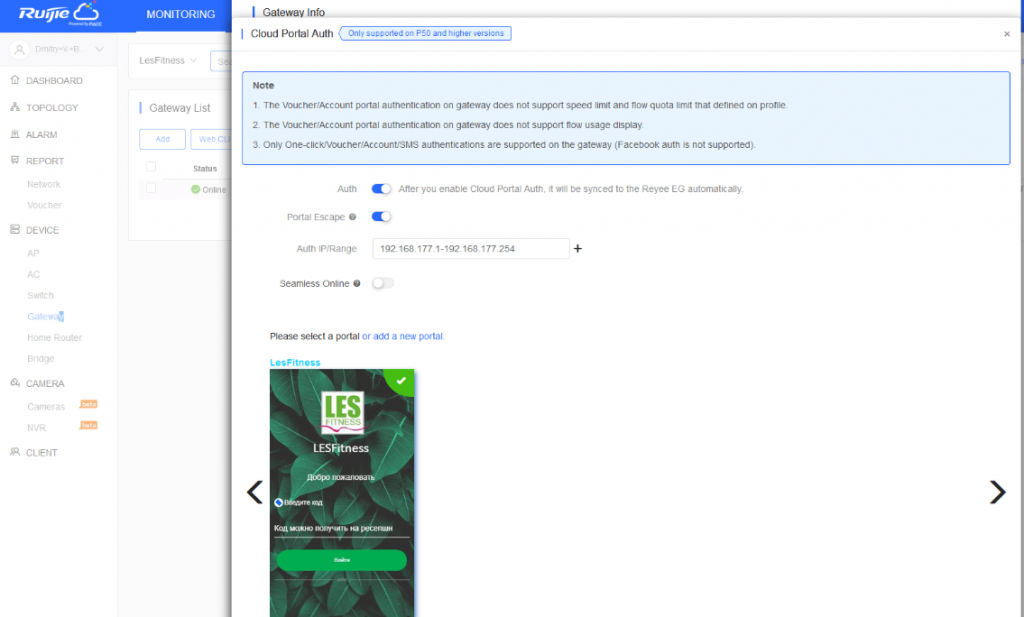Disable the Auth toggle switch
This screenshot has width=1024, height=617.
(381, 189)
